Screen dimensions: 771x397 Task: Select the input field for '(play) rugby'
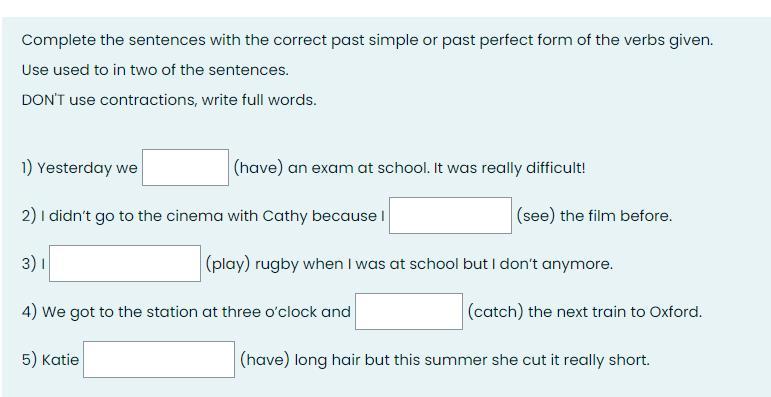[x=125, y=264]
